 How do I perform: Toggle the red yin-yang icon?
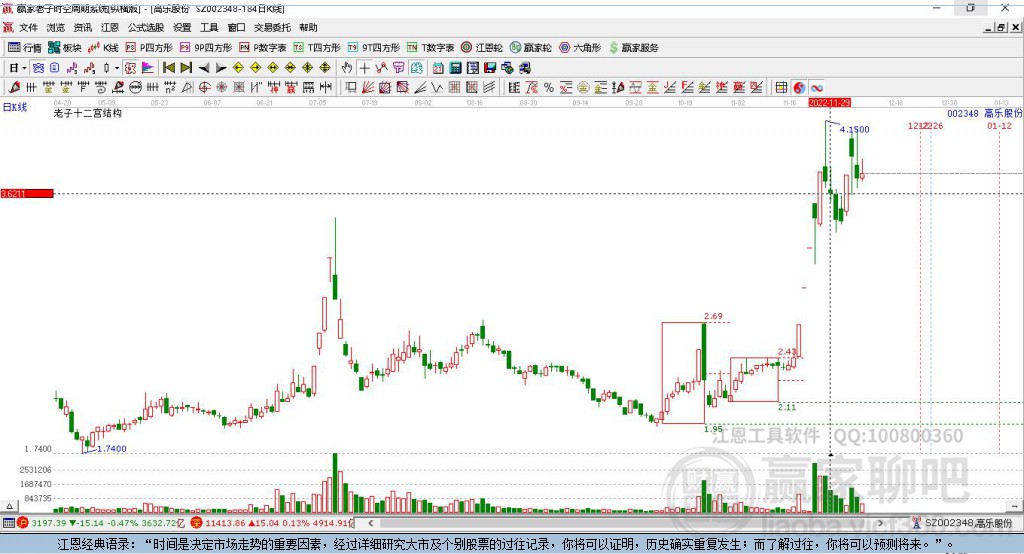point(799,88)
